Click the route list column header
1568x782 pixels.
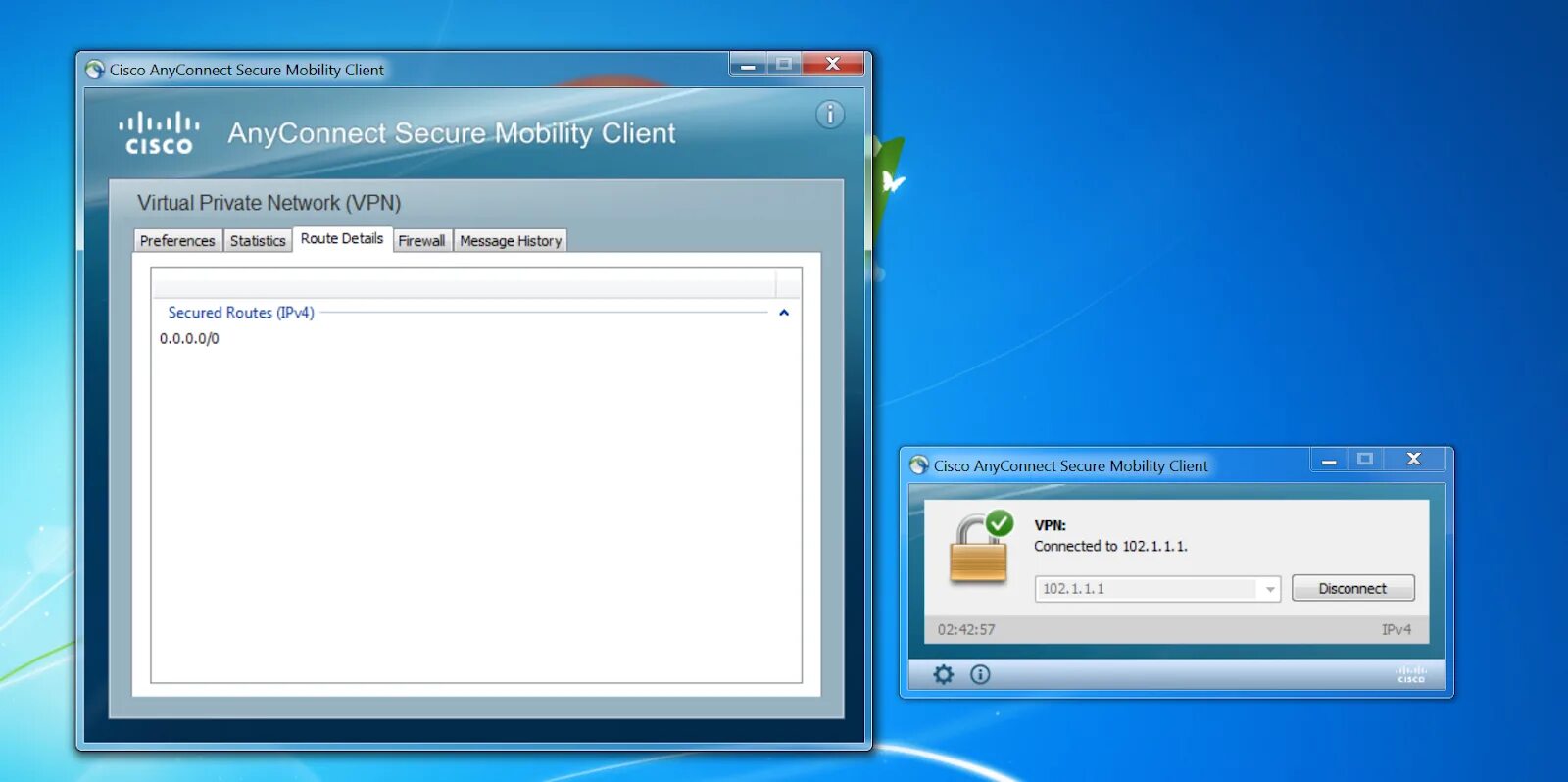pos(463,283)
